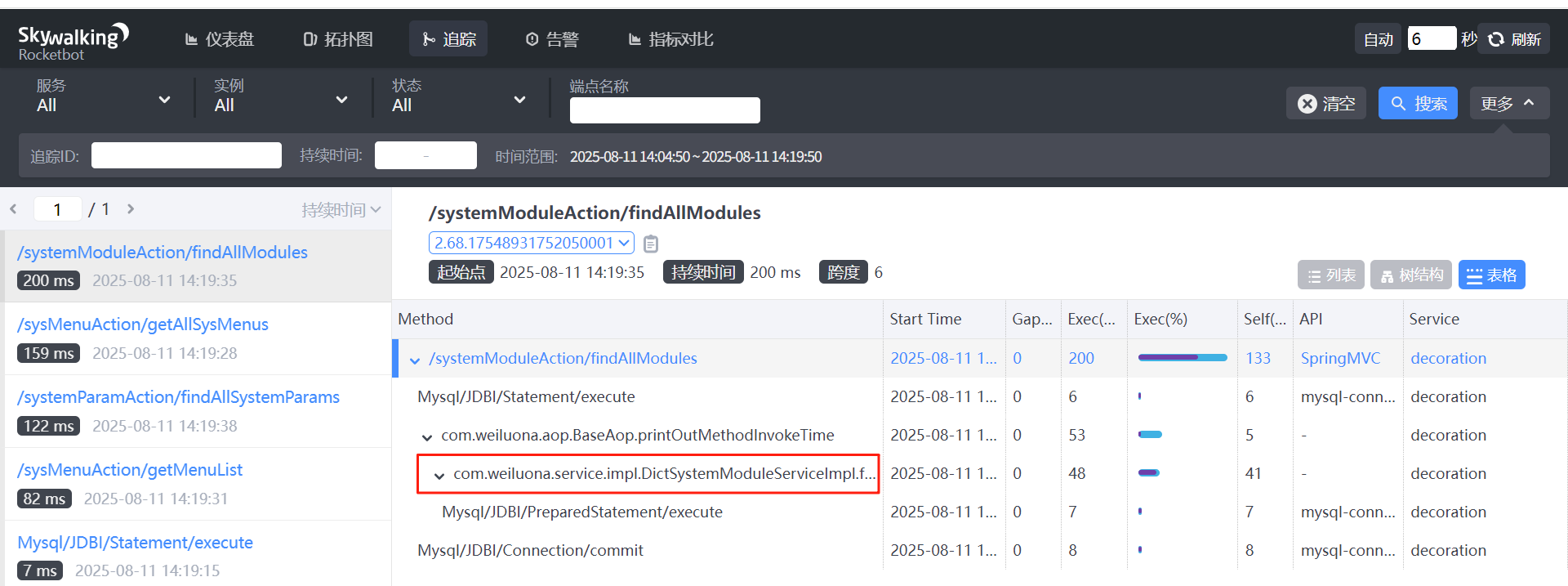
Task: Click the 端点名称 endpoint name field
Action: (x=665, y=110)
